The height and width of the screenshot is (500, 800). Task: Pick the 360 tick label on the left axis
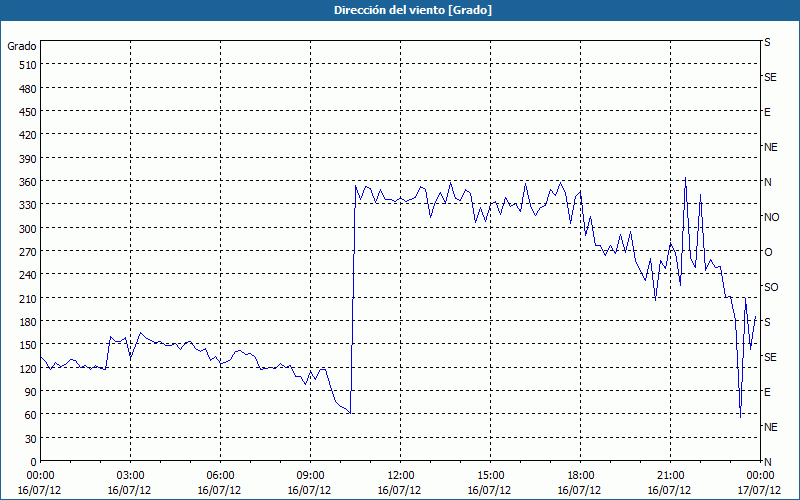(29, 182)
